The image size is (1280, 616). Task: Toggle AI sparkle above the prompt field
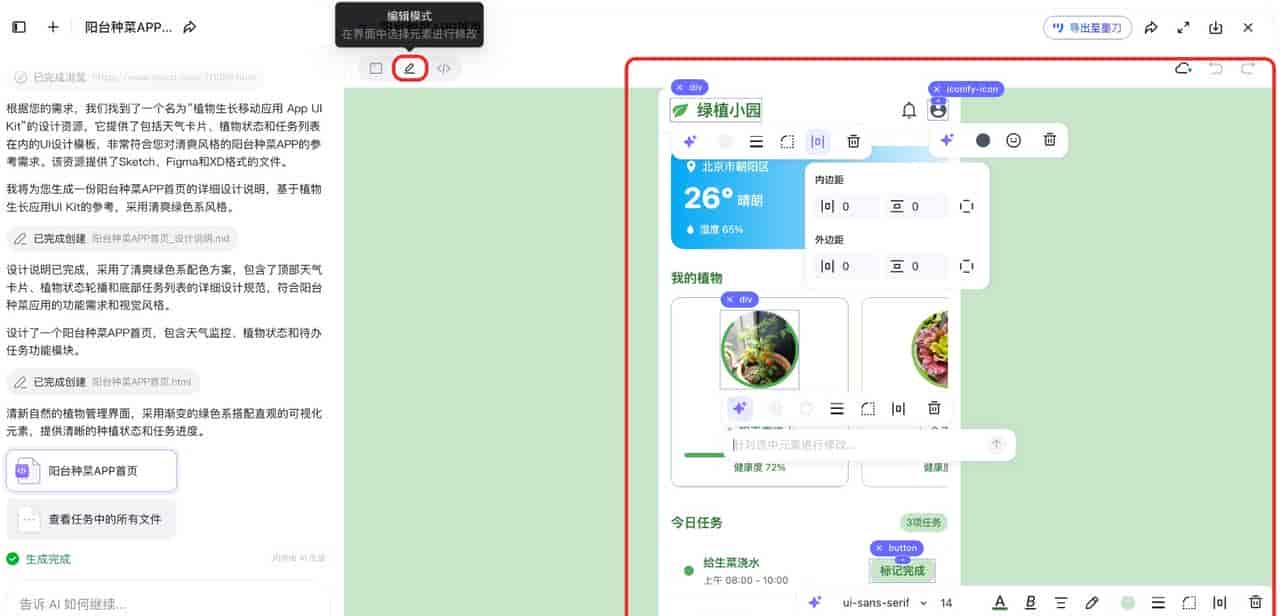(739, 408)
